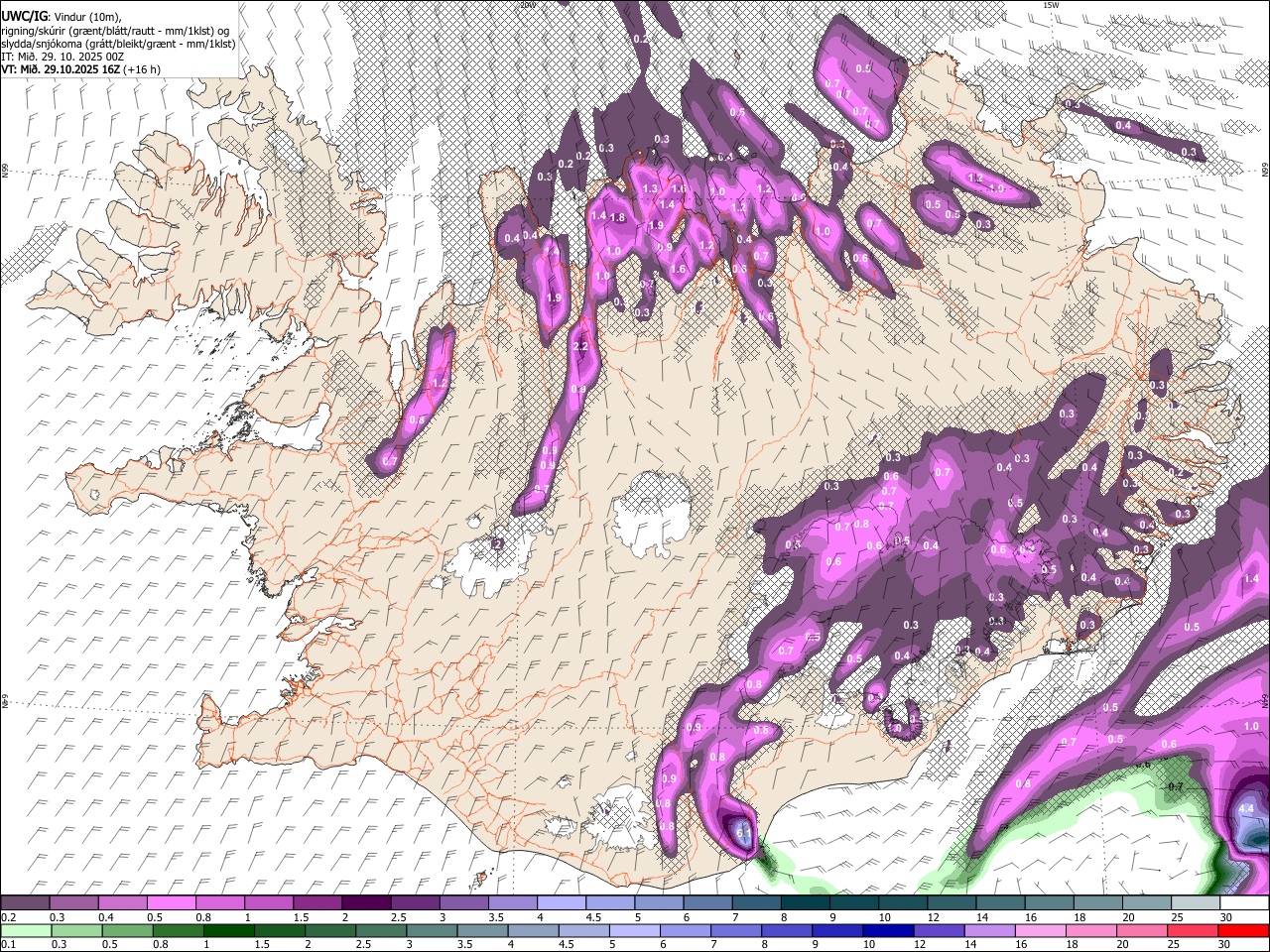Click the "12" label under the lower scale
The image size is (1270, 952).
coord(919,944)
